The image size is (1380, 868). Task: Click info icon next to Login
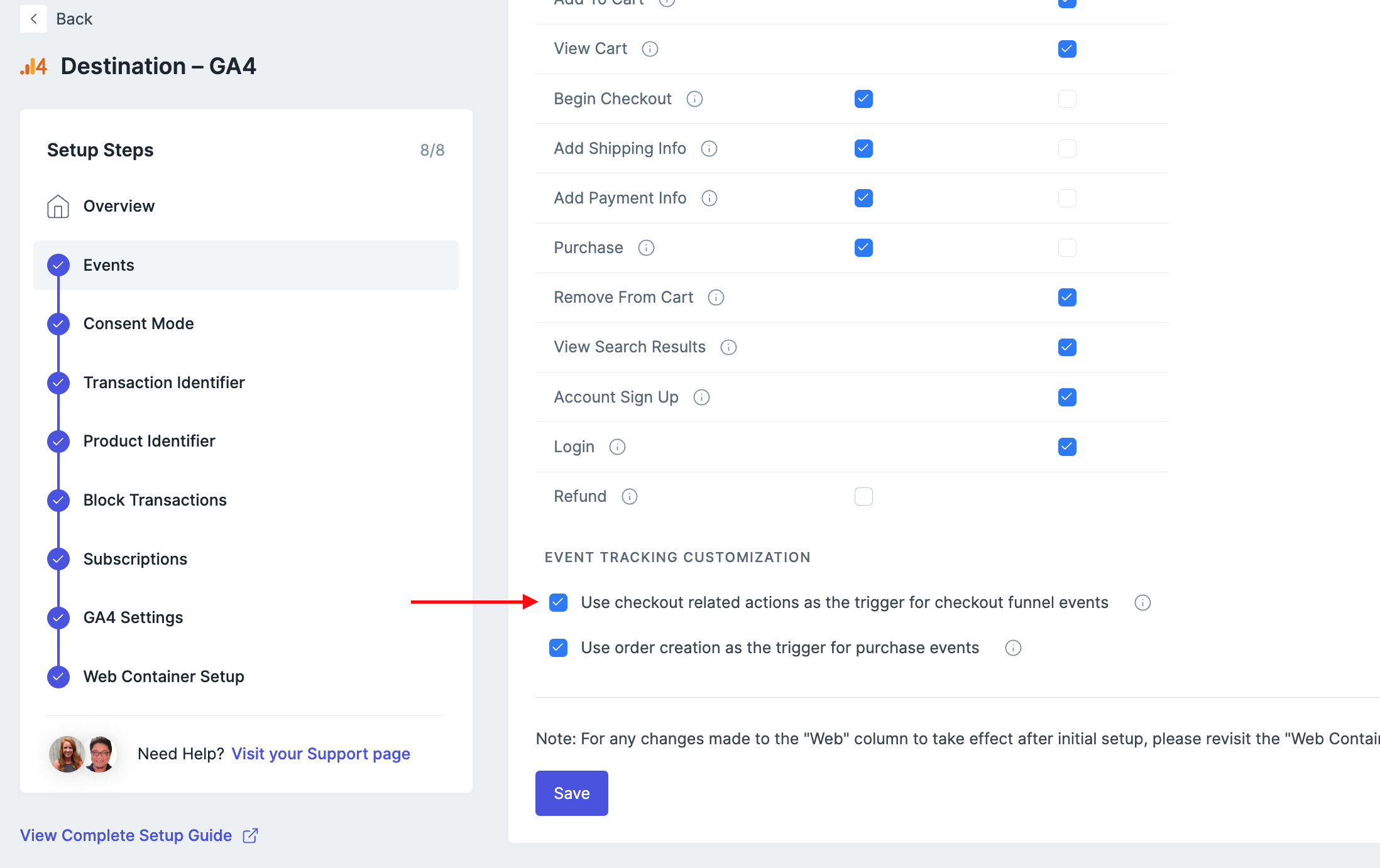pos(617,447)
